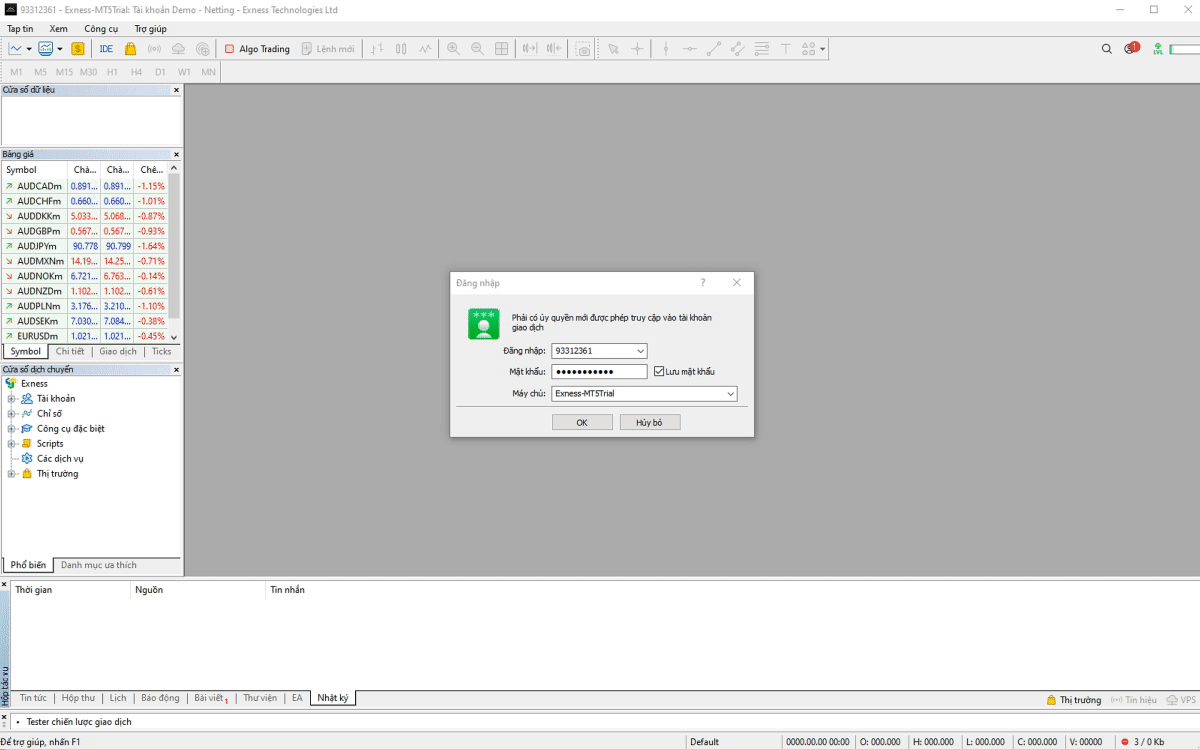Switch chart to candlesticks
Screen dimensions: 1200x750
[x=401, y=48]
